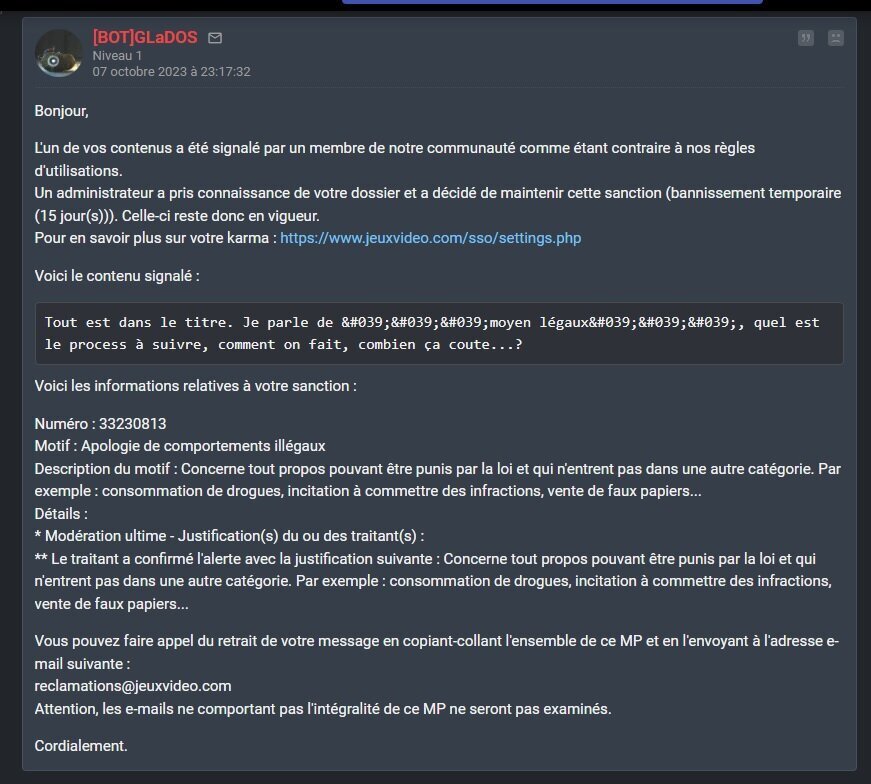Click the Motif : Apologie de comportements line

point(180,446)
